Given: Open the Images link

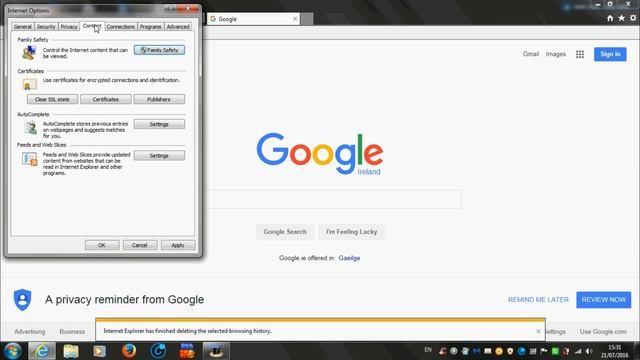Looking at the screenshot, I should pyautogui.click(x=556, y=54).
